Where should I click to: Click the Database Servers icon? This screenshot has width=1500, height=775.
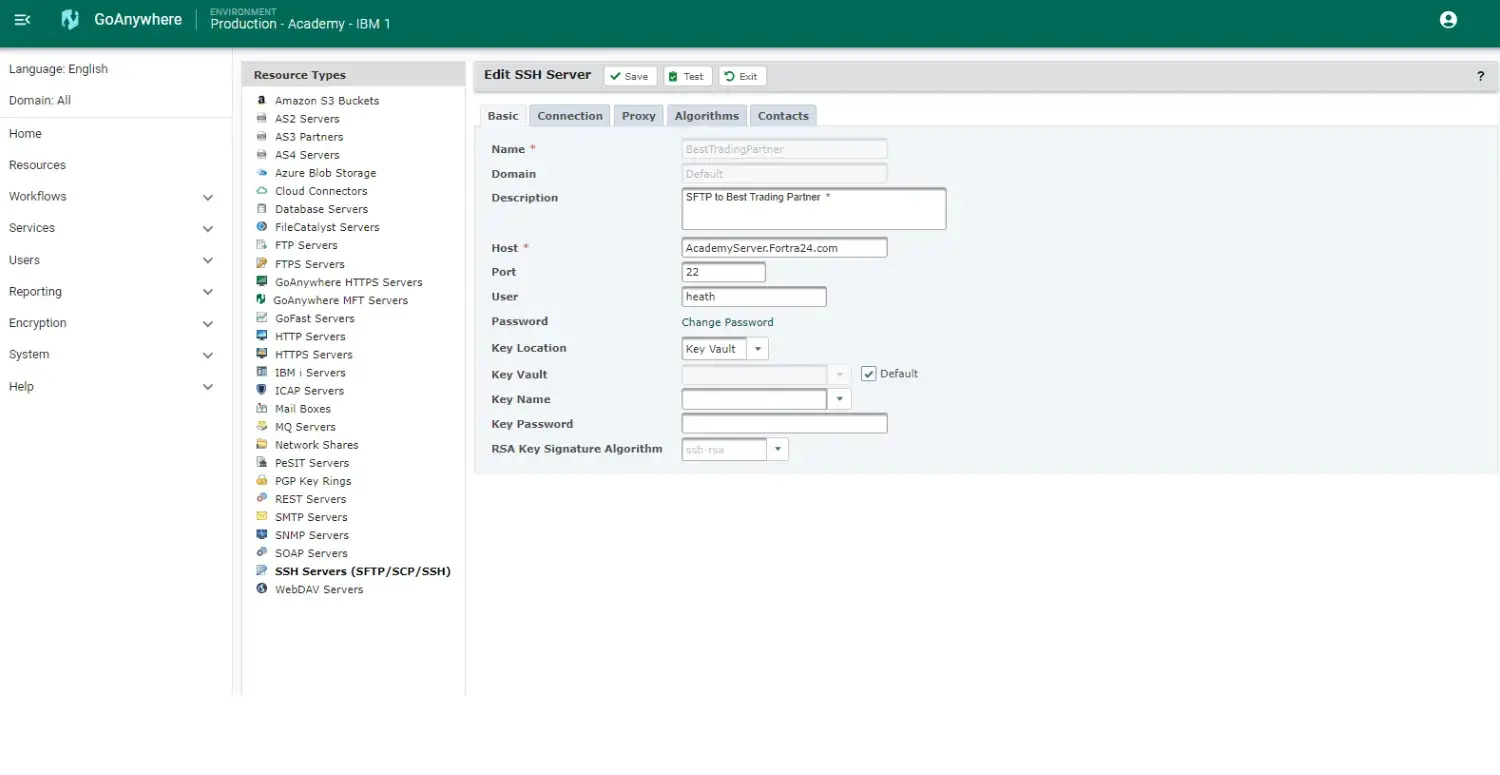(x=262, y=208)
